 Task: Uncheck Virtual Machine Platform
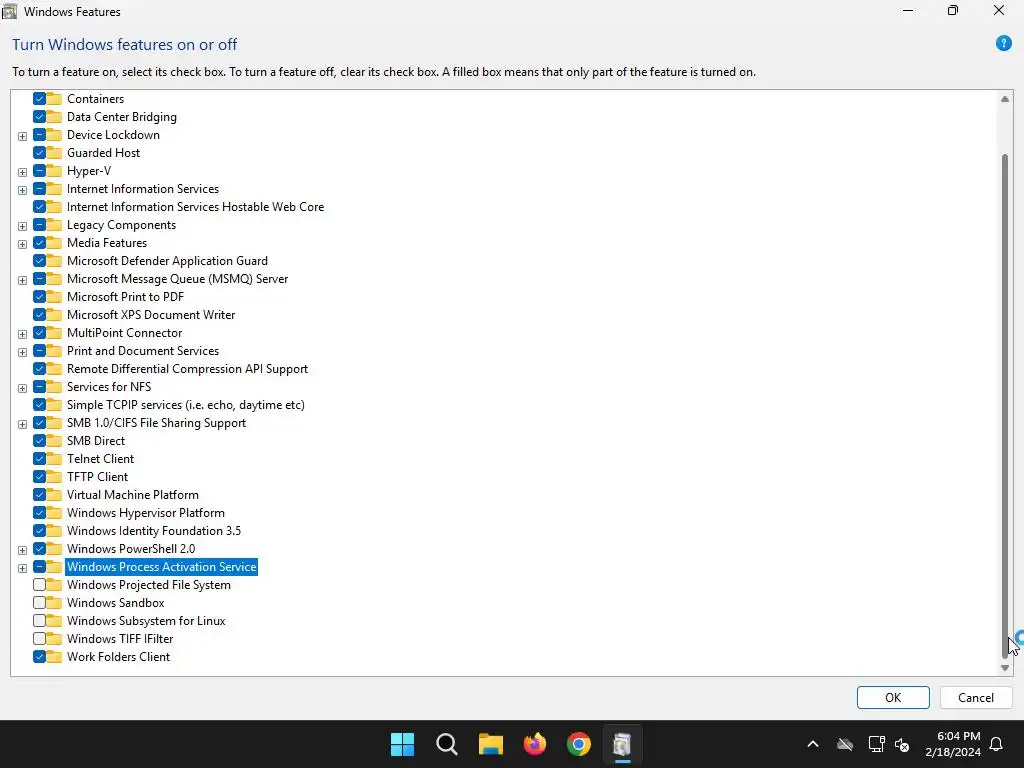click(39, 494)
